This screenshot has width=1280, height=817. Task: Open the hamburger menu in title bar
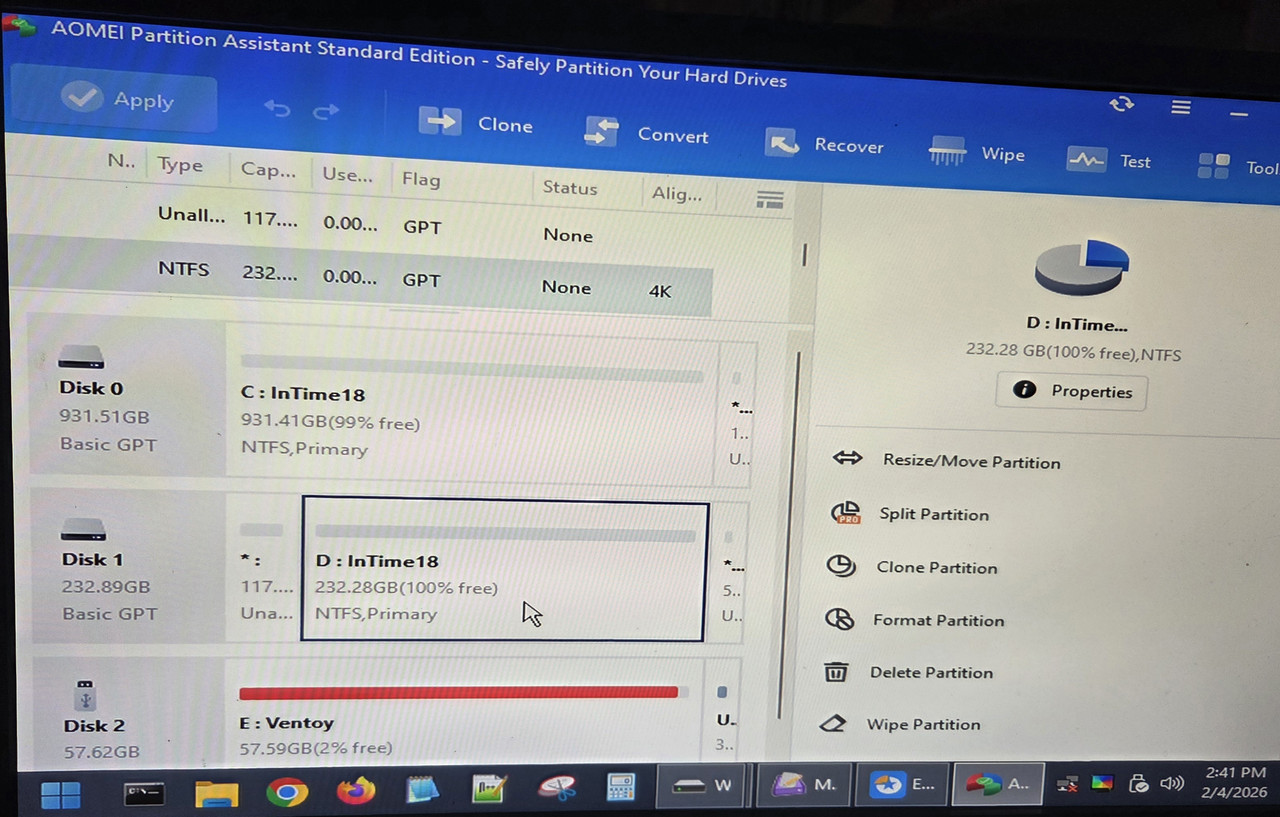point(1181,107)
